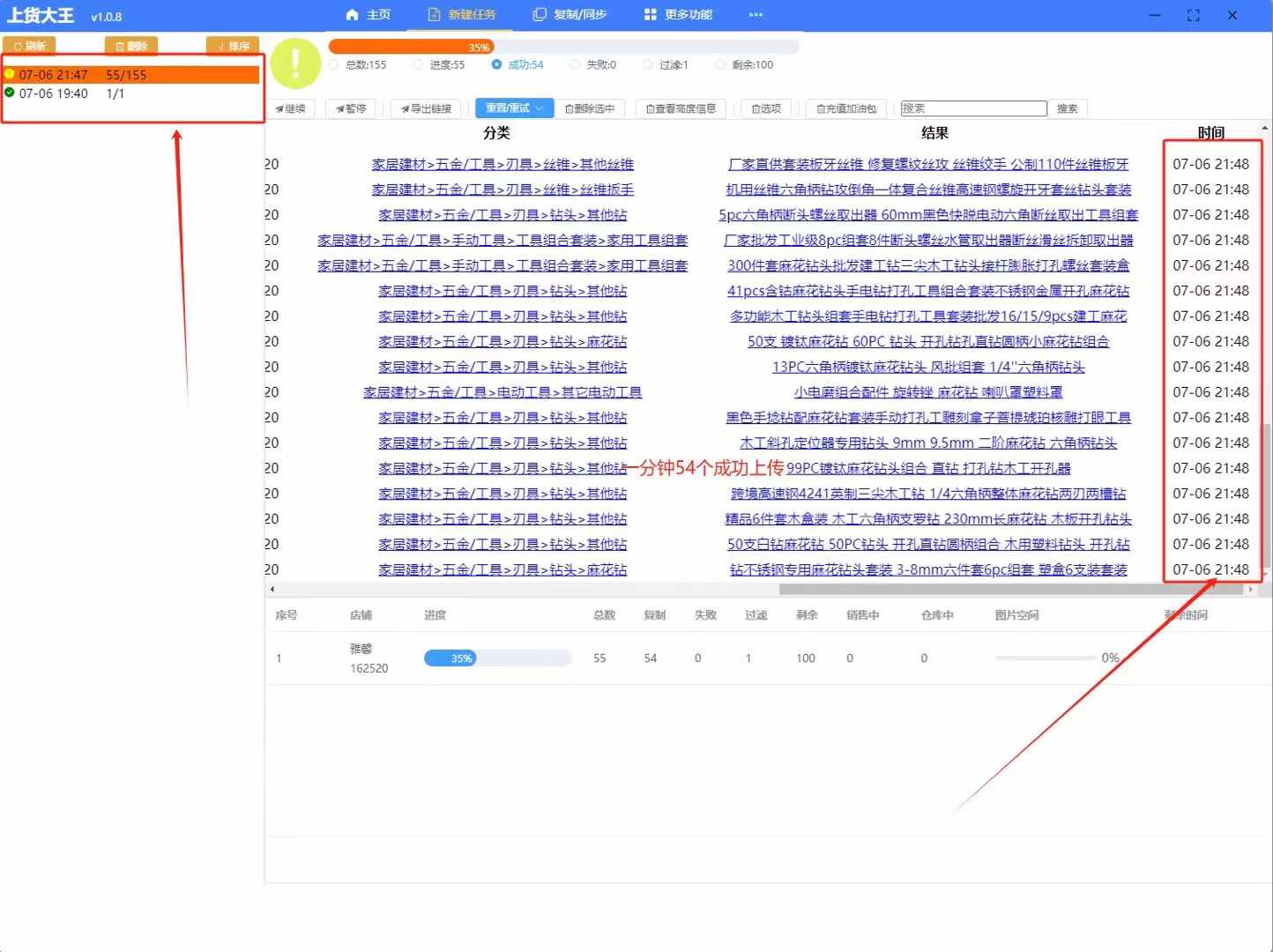
Task: Click the 查看高度信息 button
Action: 681,108
